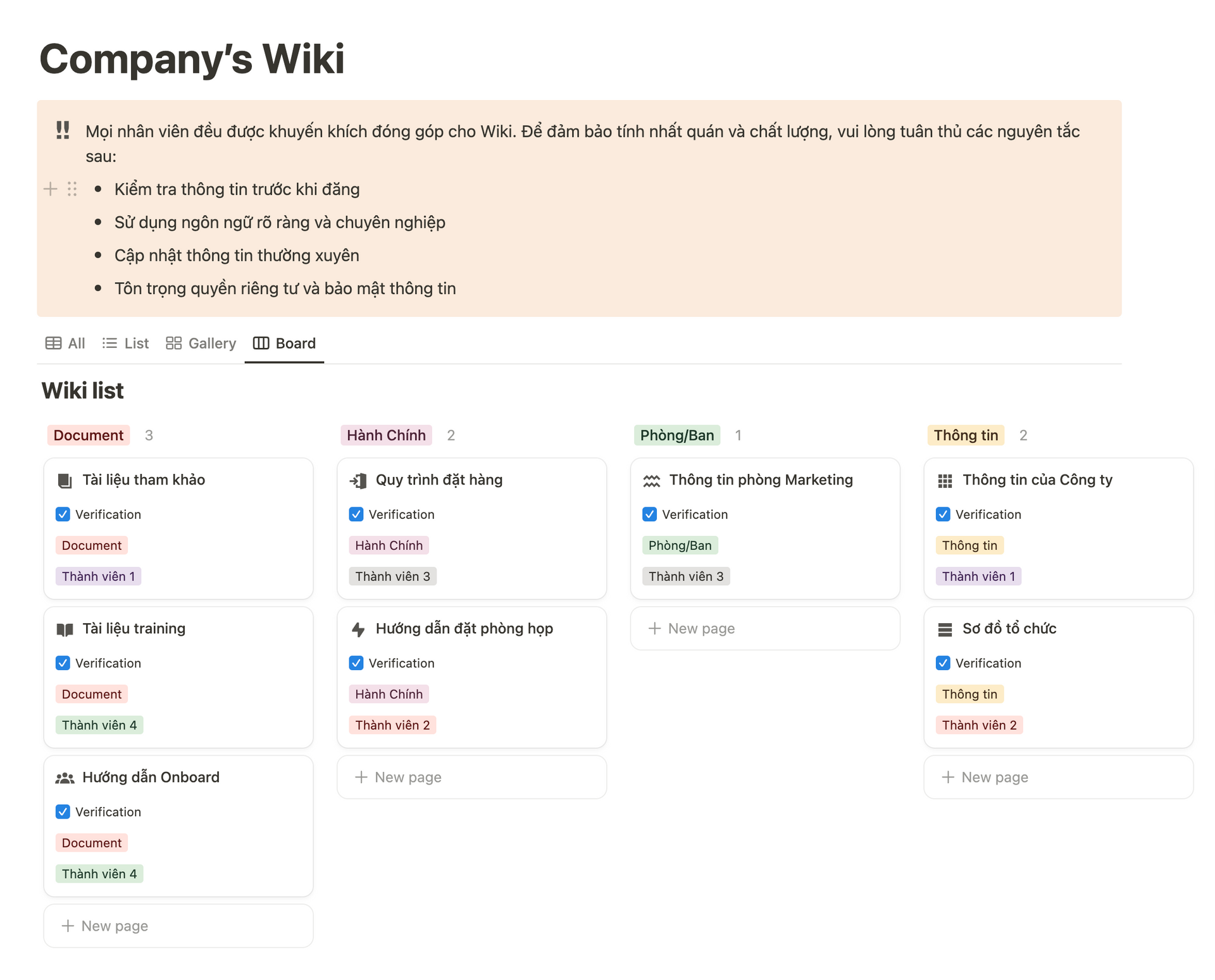Screen dimensions: 1215x980
Task: Uncheck Verification on Sơ đồ tổ chức
Action: 943,663
